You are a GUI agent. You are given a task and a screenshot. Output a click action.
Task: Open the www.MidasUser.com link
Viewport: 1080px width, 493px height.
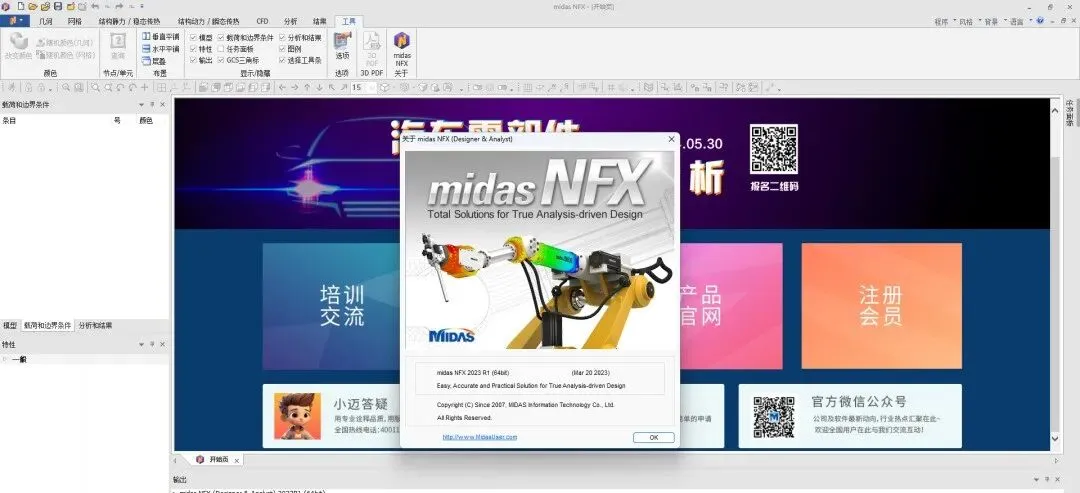479,437
